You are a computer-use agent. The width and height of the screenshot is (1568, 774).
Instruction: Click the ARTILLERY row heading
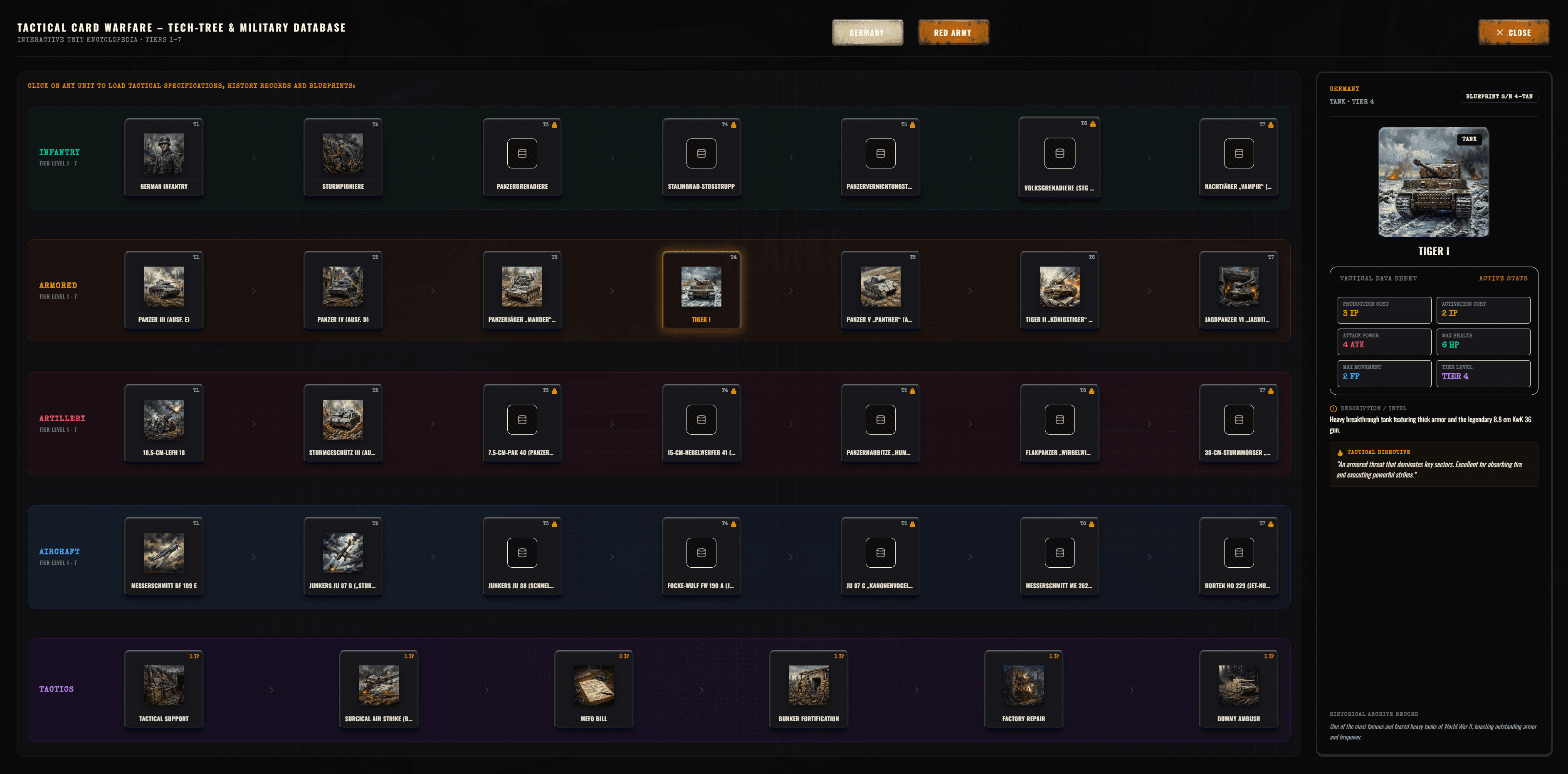tap(62, 418)
